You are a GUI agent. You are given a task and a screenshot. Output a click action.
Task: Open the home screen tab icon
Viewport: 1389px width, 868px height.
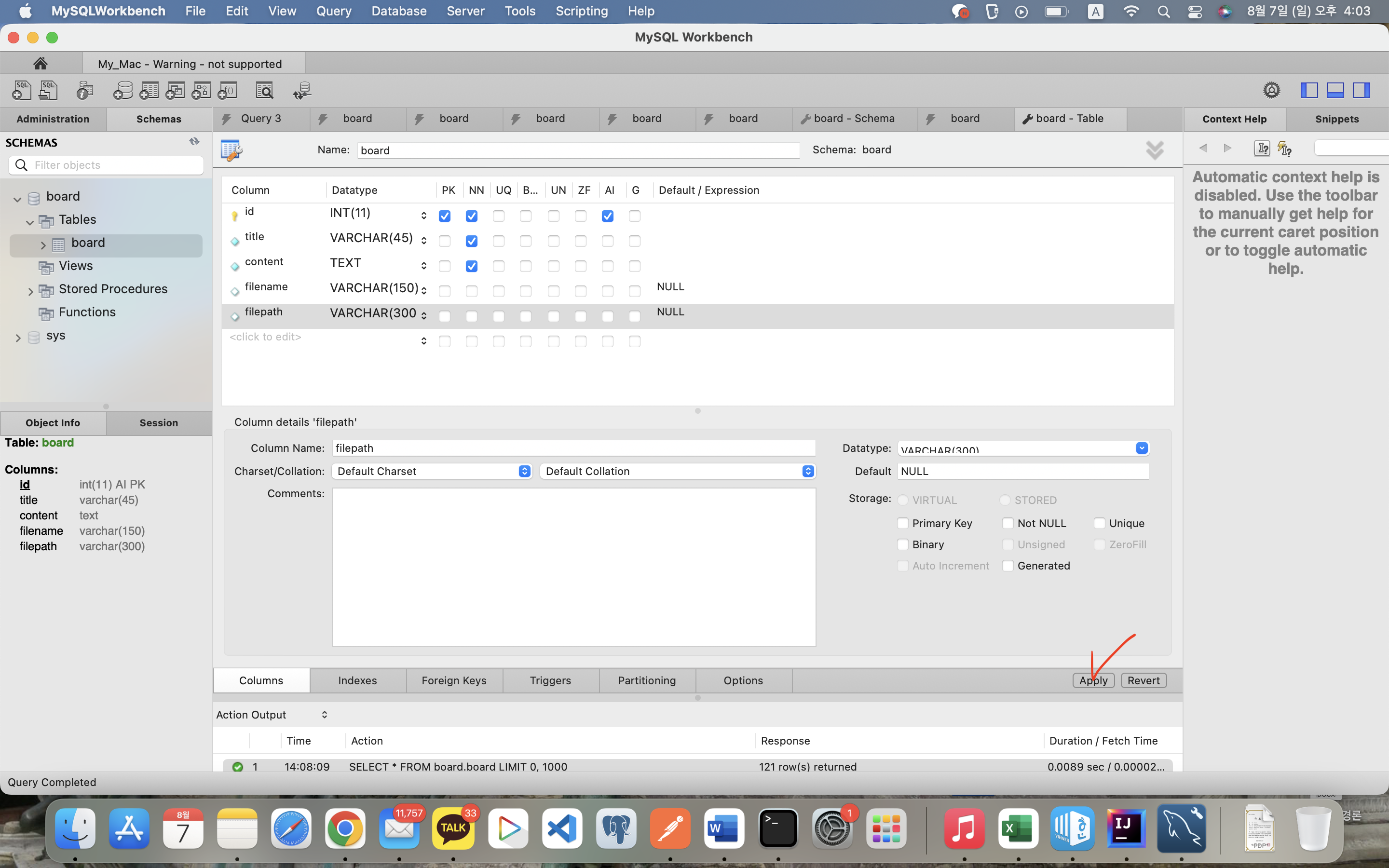click(x=40, y=63)
